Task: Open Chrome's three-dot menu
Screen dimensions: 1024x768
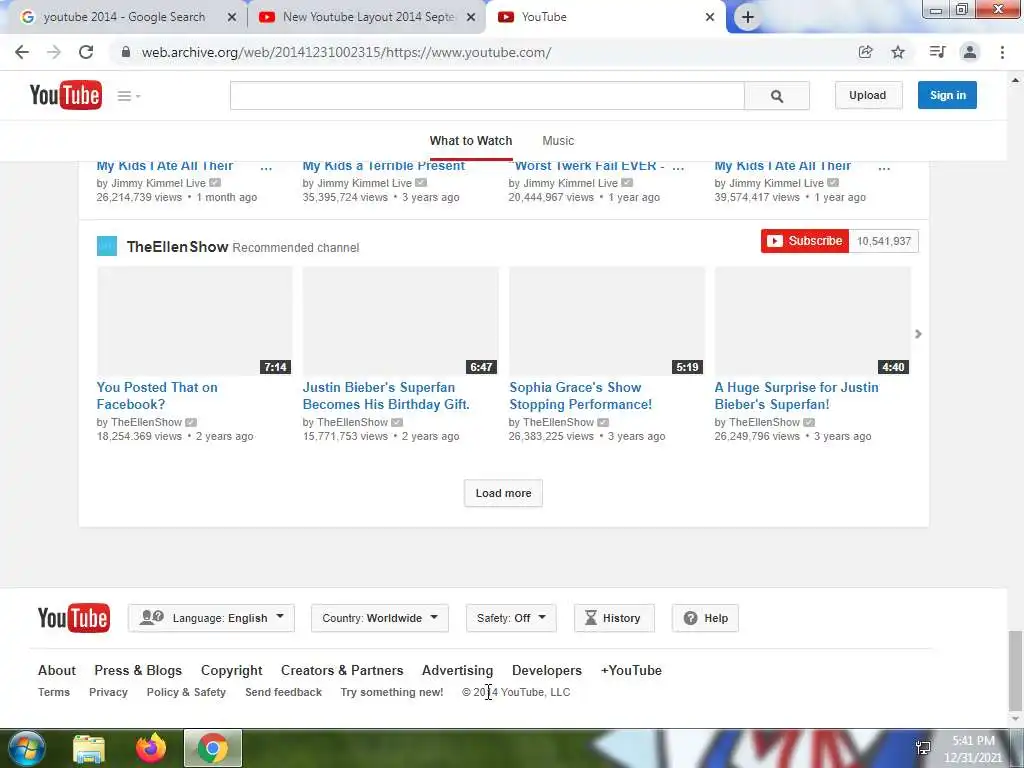Action: (x=1002, y=52)
